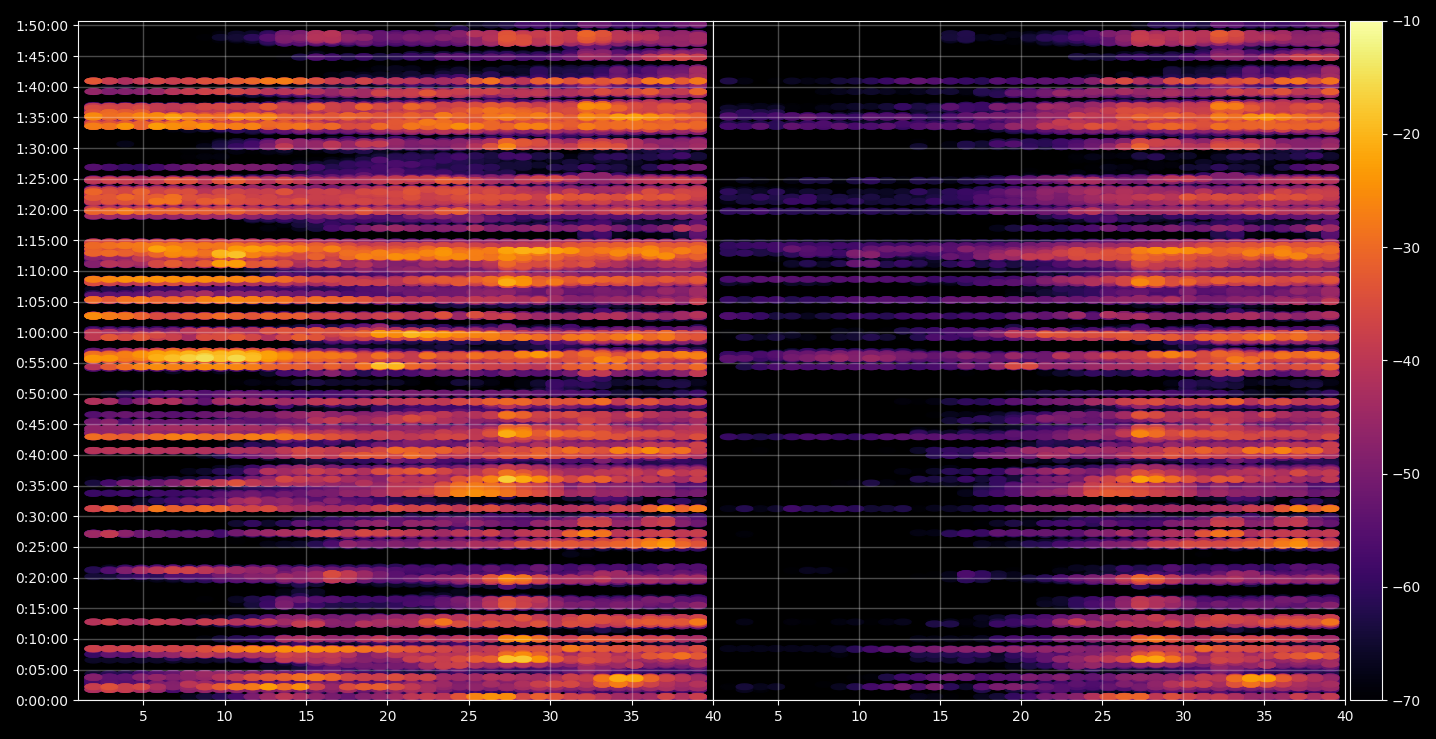1436x739 pixels.
Task: Choose the 0:50:00 time tick
Action: (42, 394)
